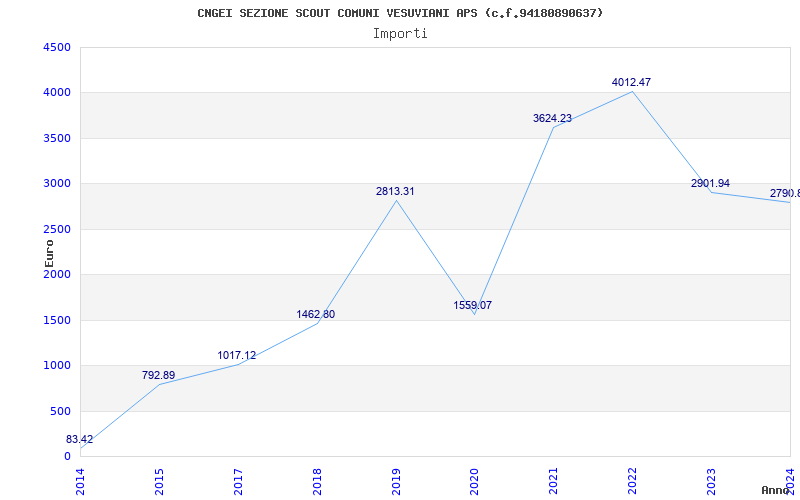Click the data label above year 2024
This screenshot has width=800, height=500.
click(x=785, y=193)
